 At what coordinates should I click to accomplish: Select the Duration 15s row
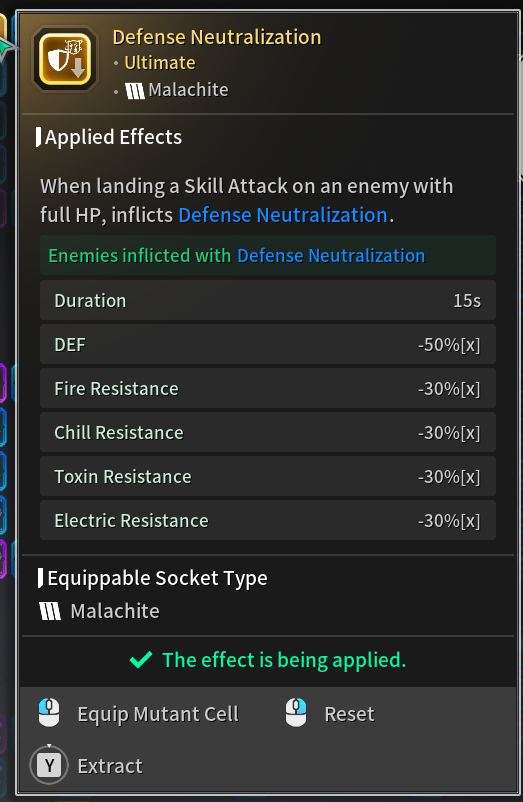tap(268, 300)
